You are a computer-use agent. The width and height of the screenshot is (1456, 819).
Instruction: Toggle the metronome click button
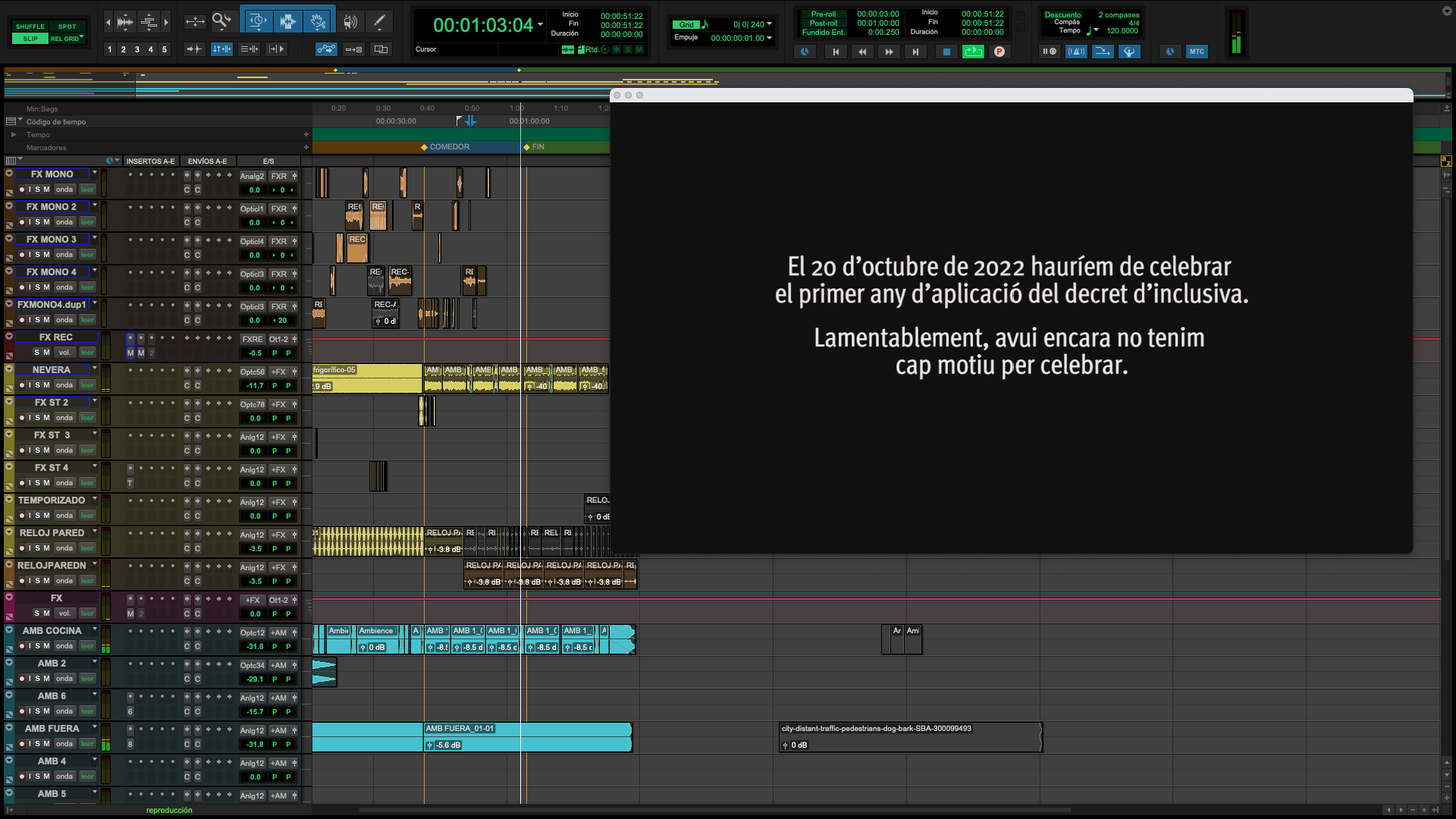tap(1075, 52)
